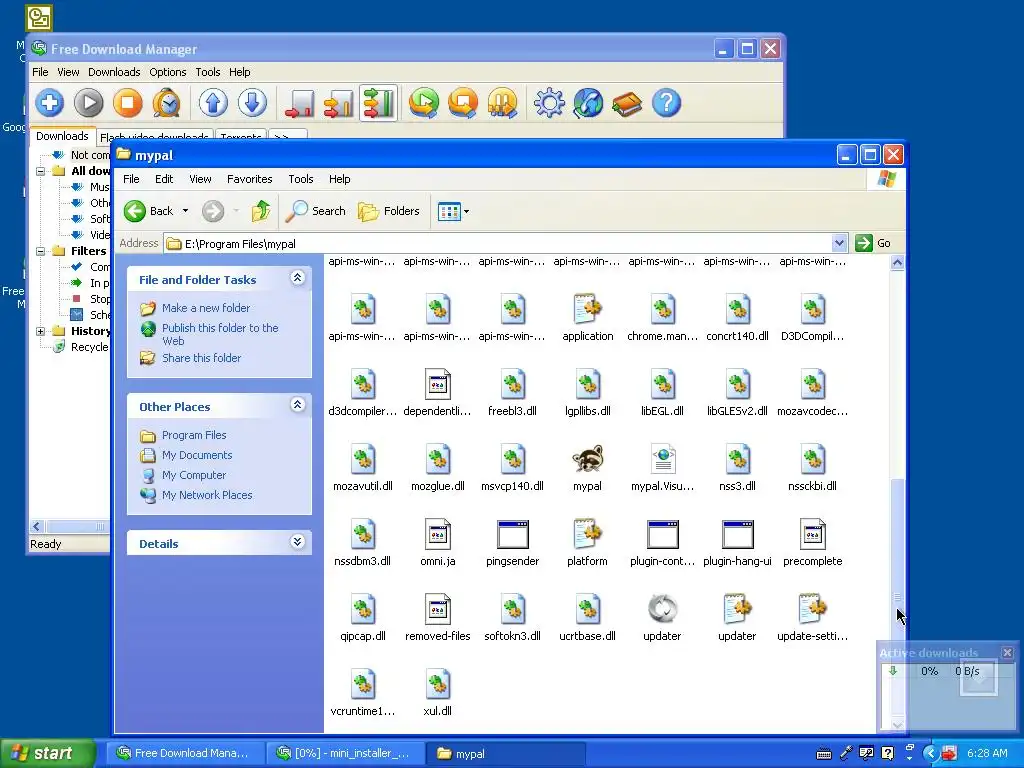1024x768 pixels.
Task: Open the Address bar dropdown list
Action: coord(839,244)
